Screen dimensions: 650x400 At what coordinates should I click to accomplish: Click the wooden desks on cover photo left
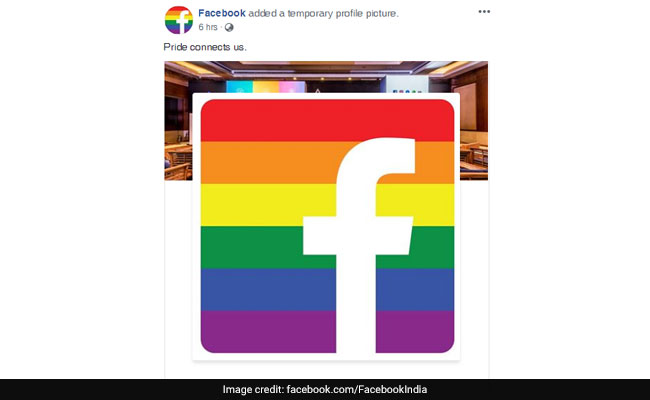(x=178, y=161)
